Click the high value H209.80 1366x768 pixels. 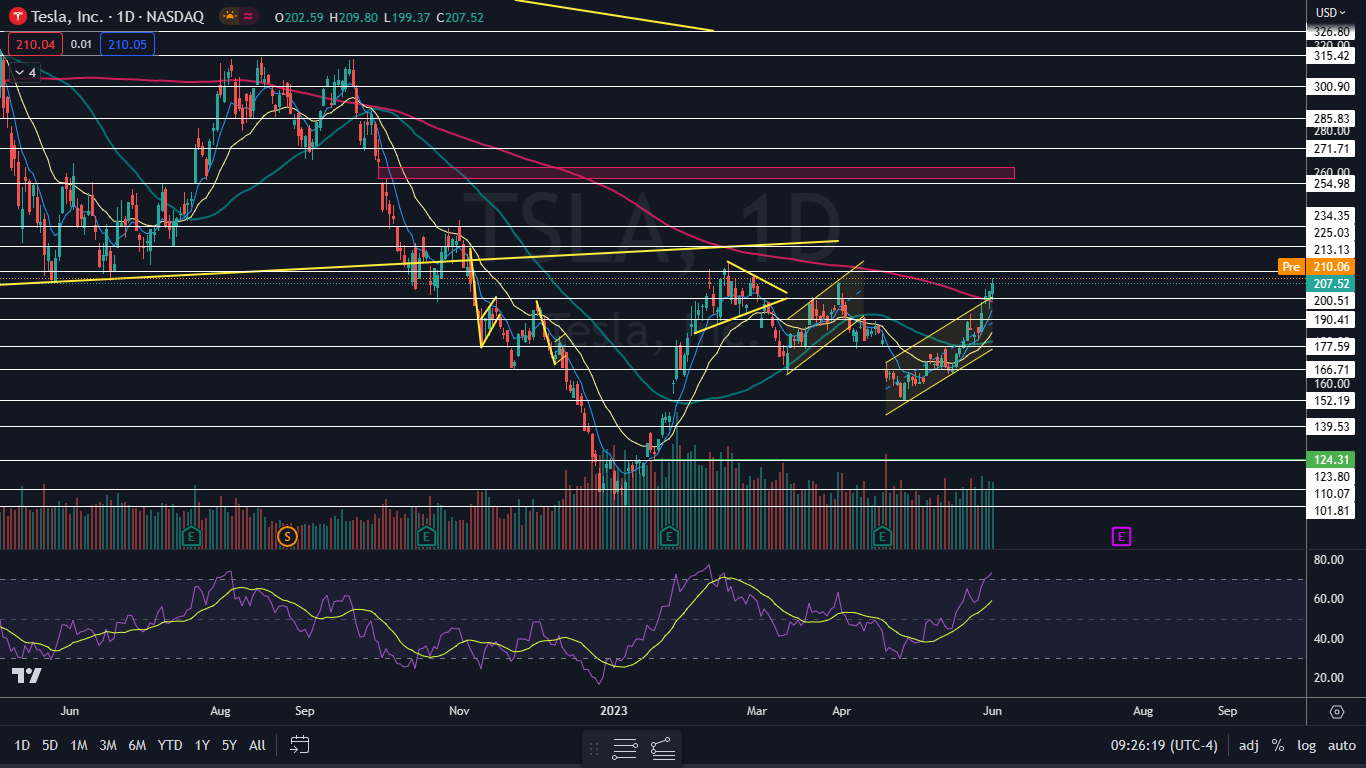coord(355,16)
